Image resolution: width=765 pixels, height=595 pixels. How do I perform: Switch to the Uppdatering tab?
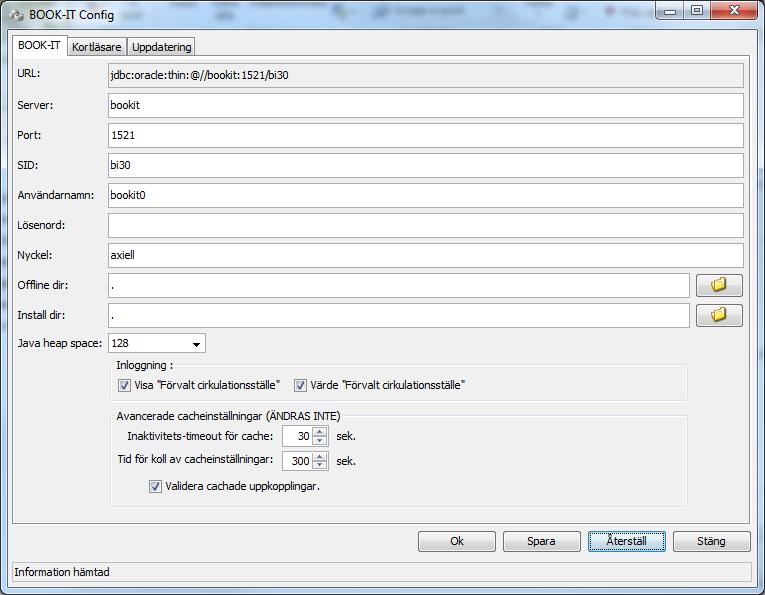tap(161, 47)
